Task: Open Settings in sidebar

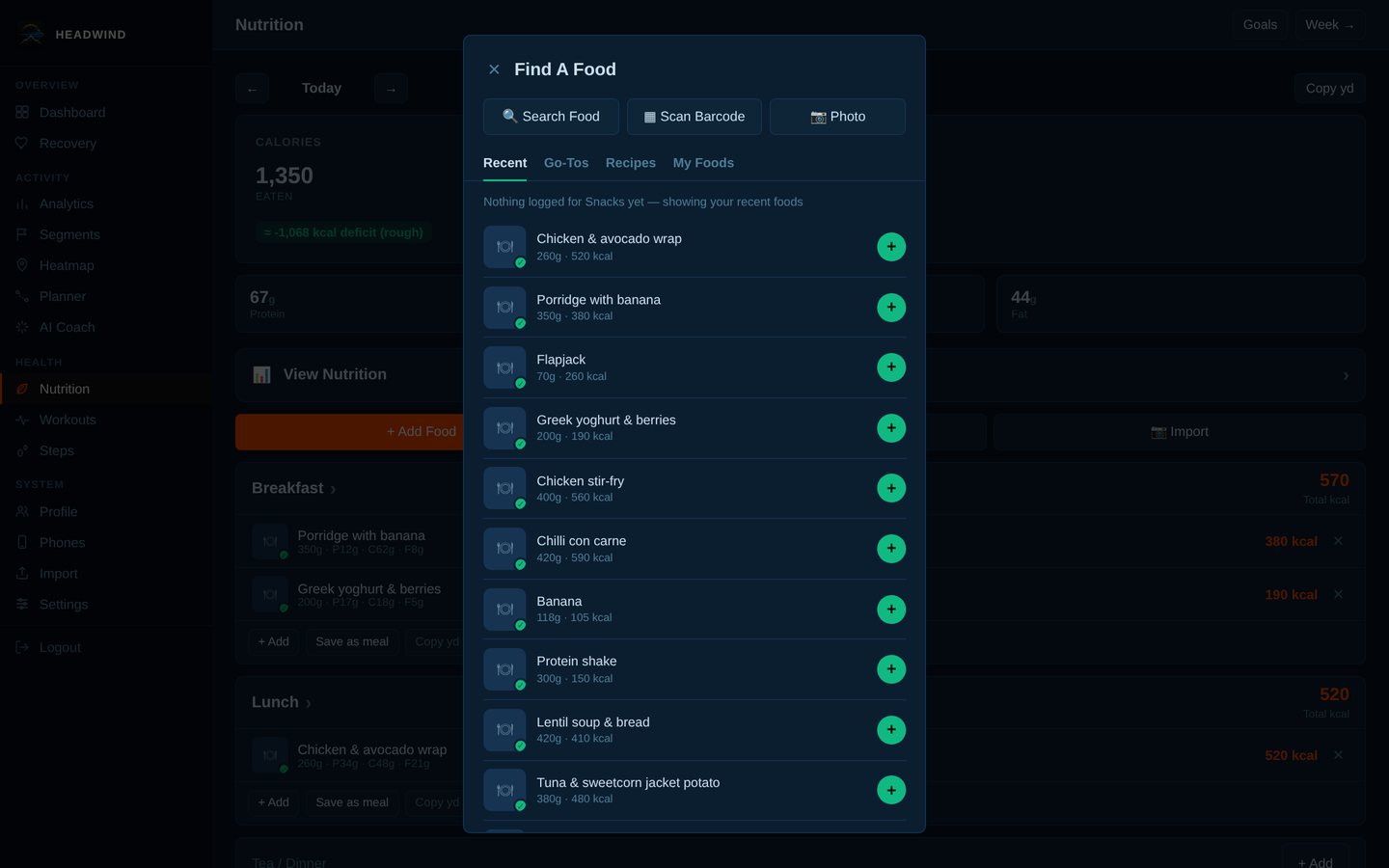Action: (x=106, y=605)
